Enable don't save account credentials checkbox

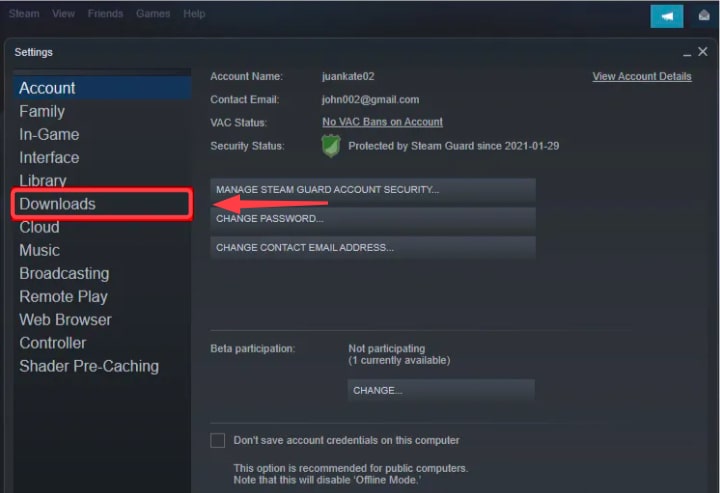click(x=218, y=440)
